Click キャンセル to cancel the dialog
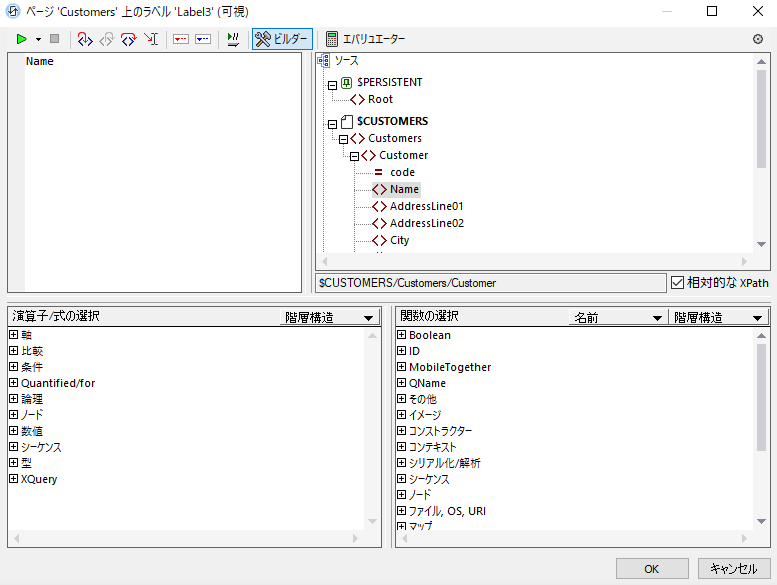Screen dimensions: 777x585 coord(734,569)
